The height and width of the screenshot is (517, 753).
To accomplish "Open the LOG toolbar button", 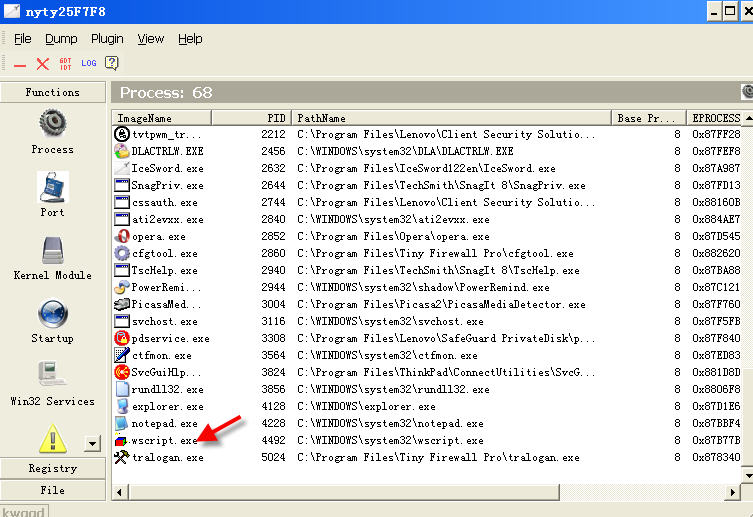I will pyautogui.click(x=89, y=63).
